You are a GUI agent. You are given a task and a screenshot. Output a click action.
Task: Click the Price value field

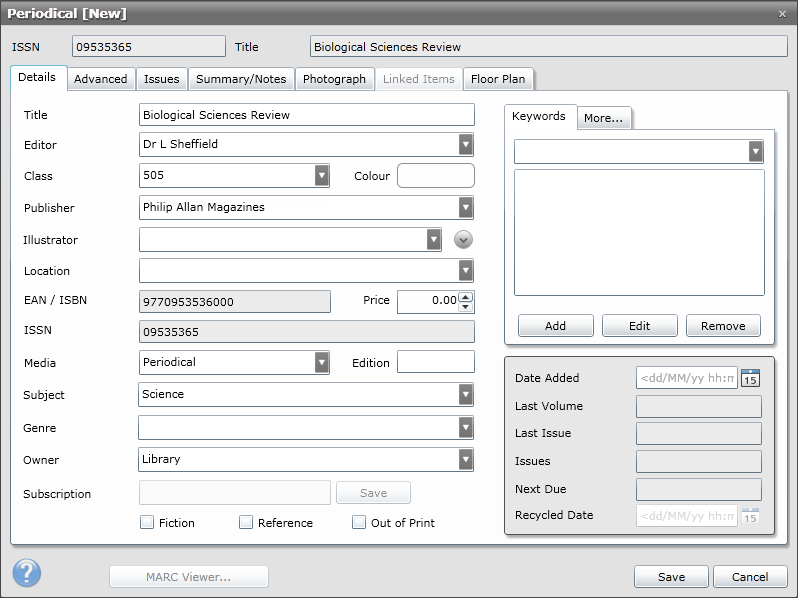tap(428, 301)
